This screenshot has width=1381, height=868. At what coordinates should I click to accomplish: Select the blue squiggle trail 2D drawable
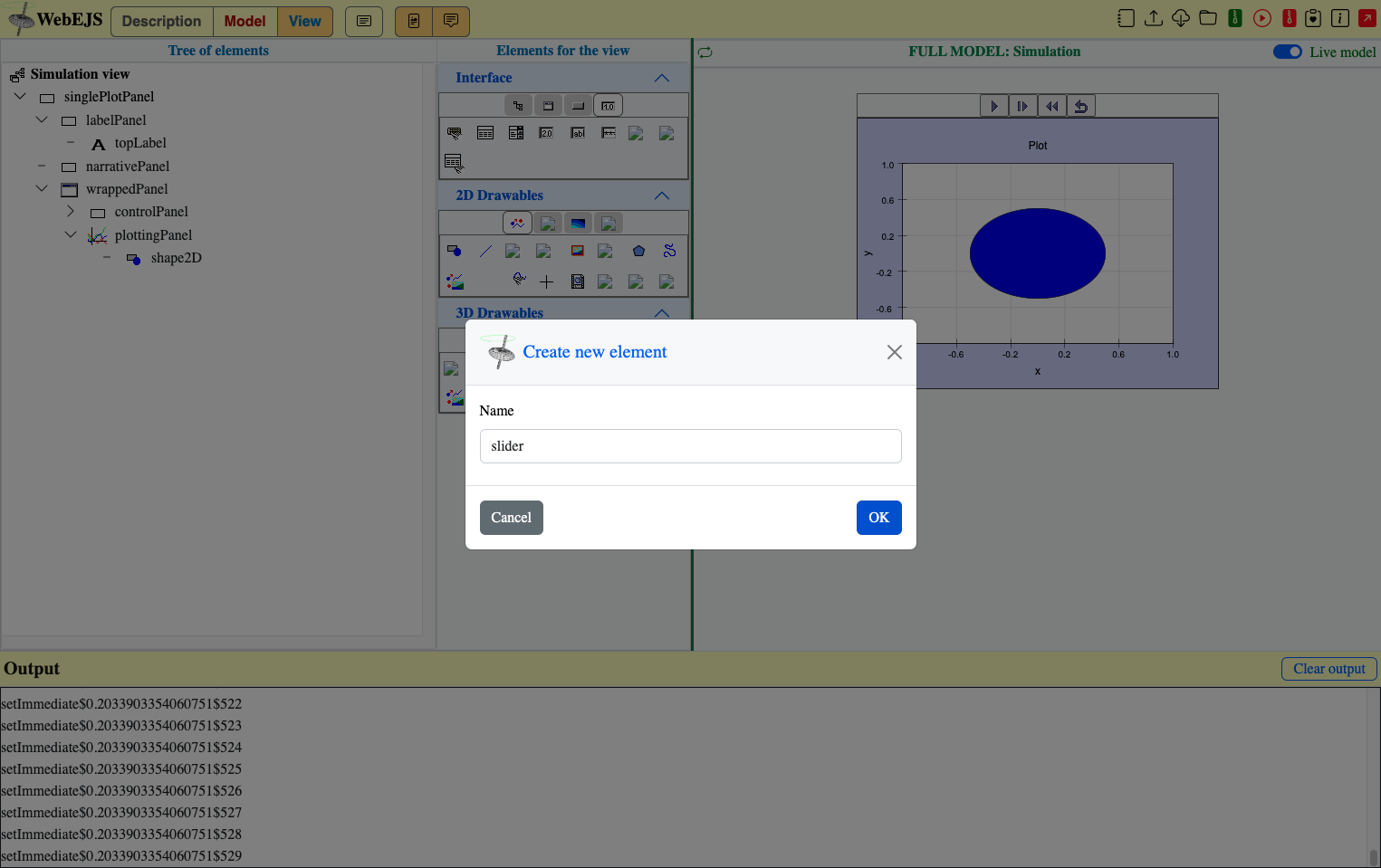coord(669,251)
